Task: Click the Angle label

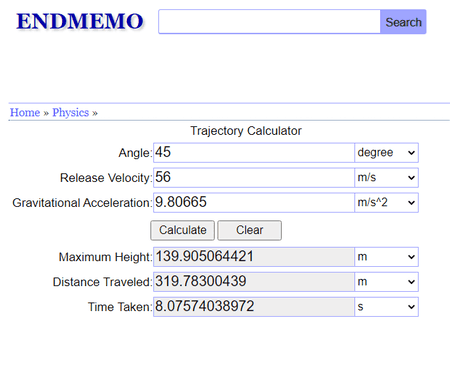Action: (135, 153)
